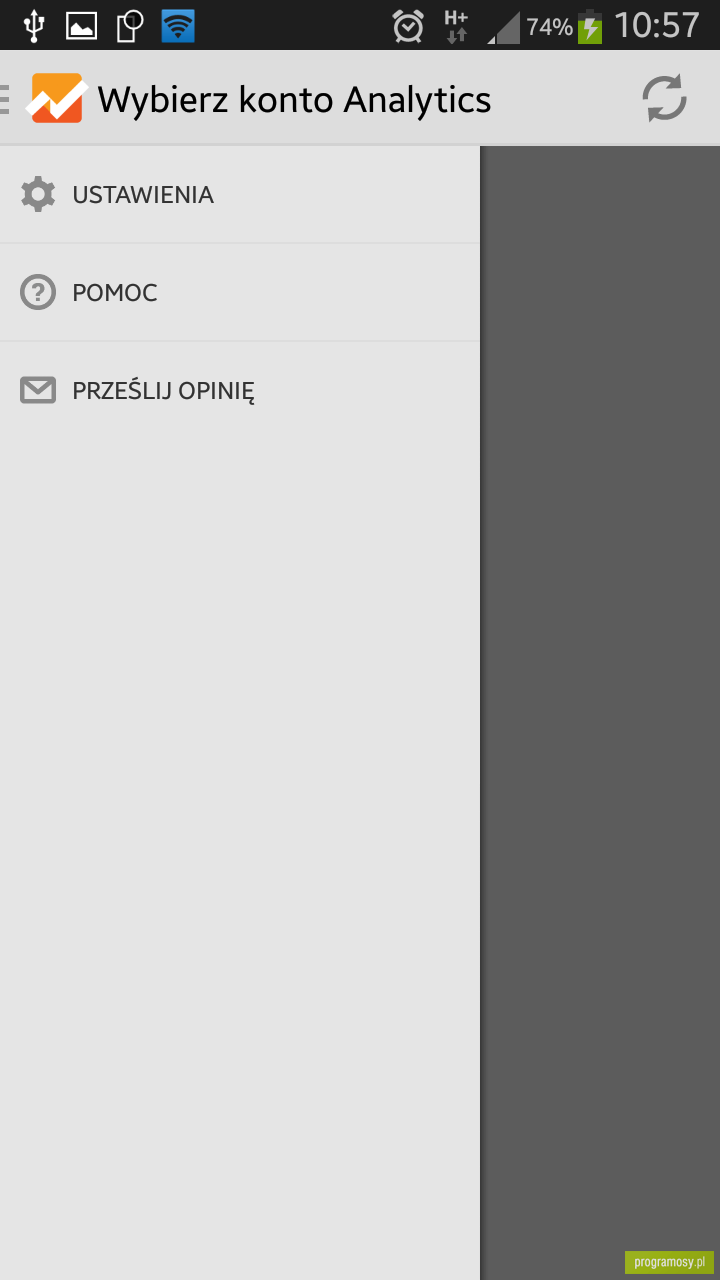The height and width of the screenshot is (1280, 720).
Task: Tap the dimmed area to dismiss drawer
Action: click(600, 700)
